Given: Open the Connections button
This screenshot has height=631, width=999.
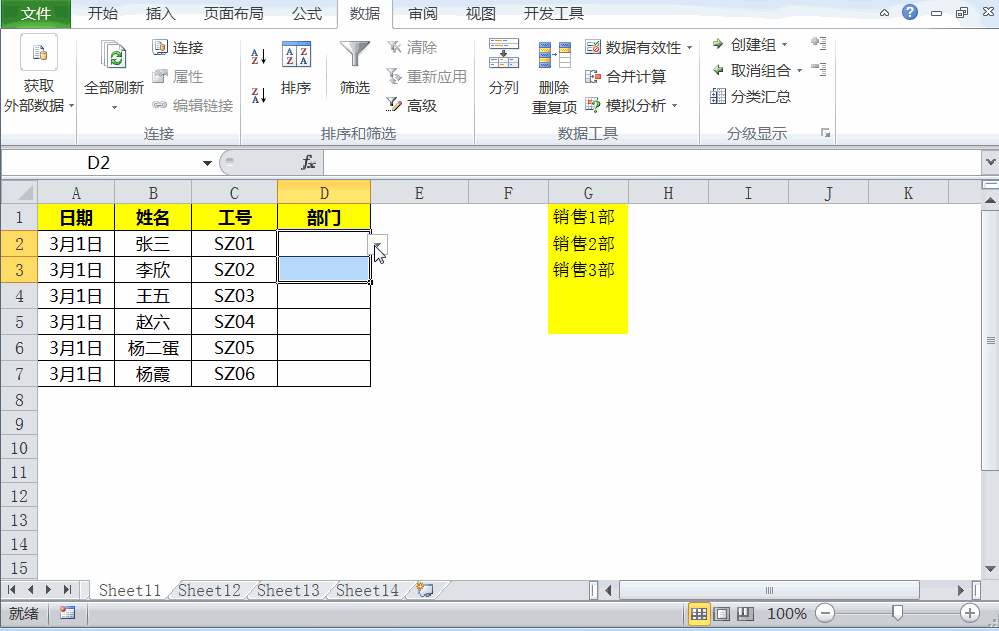Looking at the screenshot, I should point(178,47).
